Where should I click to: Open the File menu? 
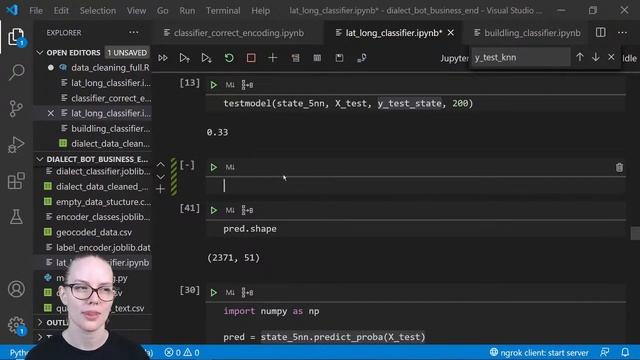tap(36, 11)
